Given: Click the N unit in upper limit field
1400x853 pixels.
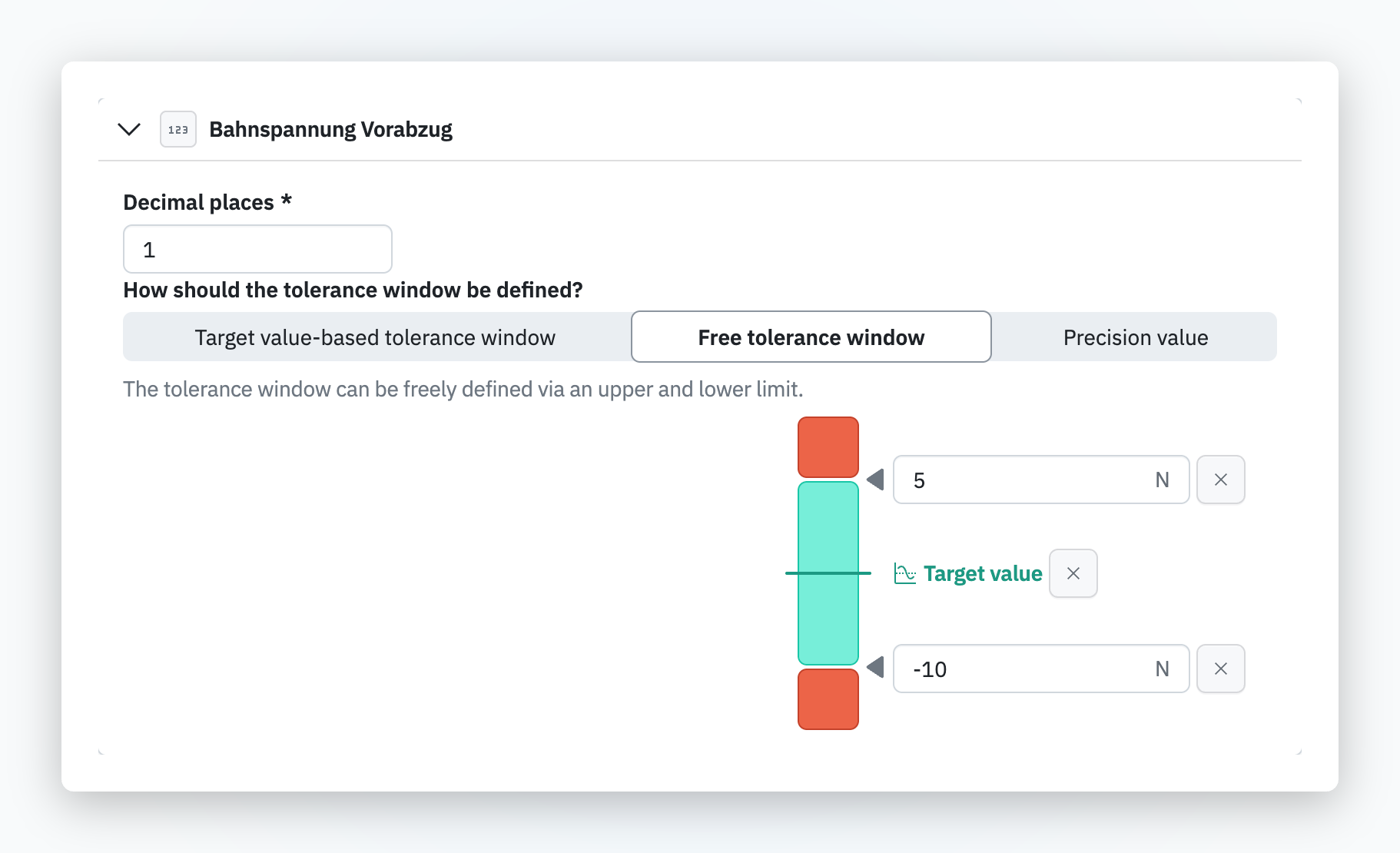Looking at the screenshot, I should point(1162,480).
